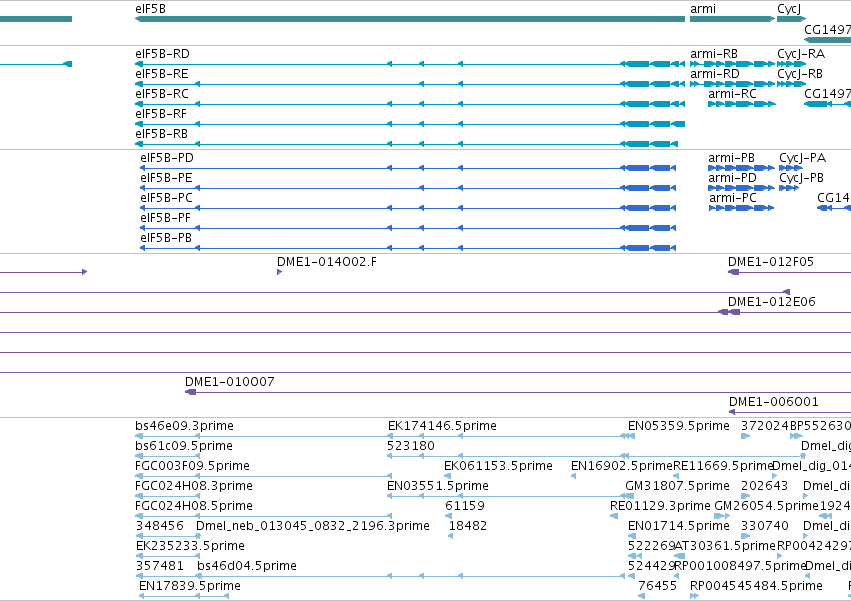Select the CycJ-PB protein label
Screen dimensions: 851x601
(802, 178)
